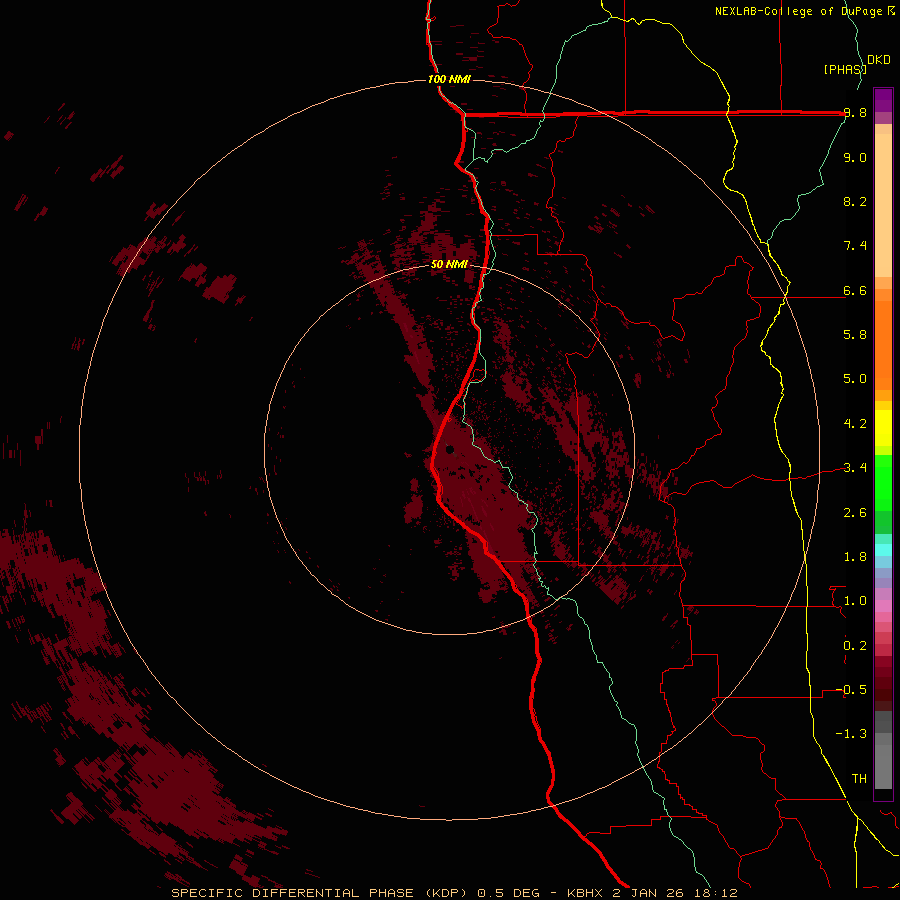Screen dimensions: 900x900
Task: Select the 8.2 legend value
Action: 855,201
